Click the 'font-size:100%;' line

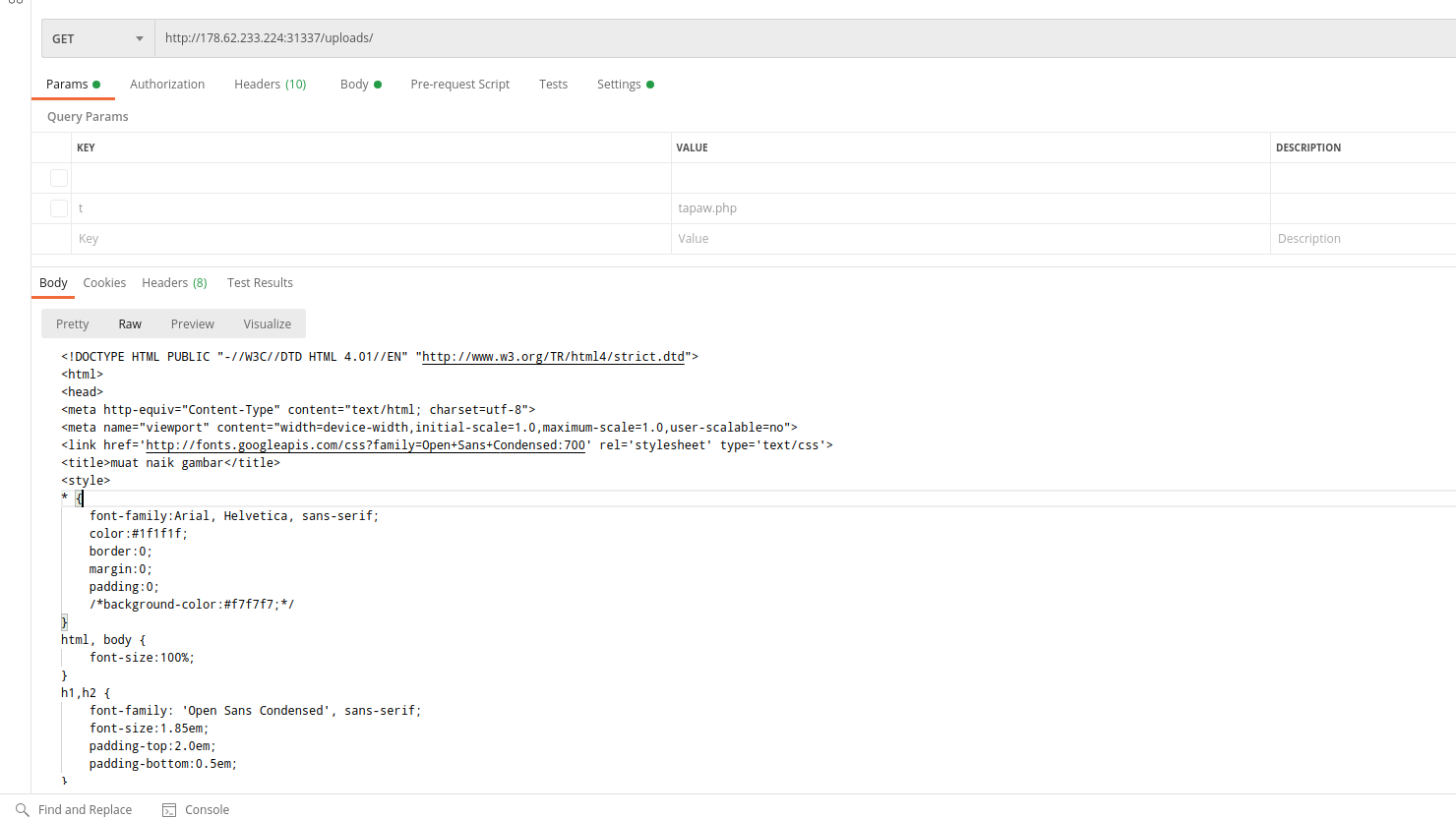pyautogui.click(x=142, y=658)
